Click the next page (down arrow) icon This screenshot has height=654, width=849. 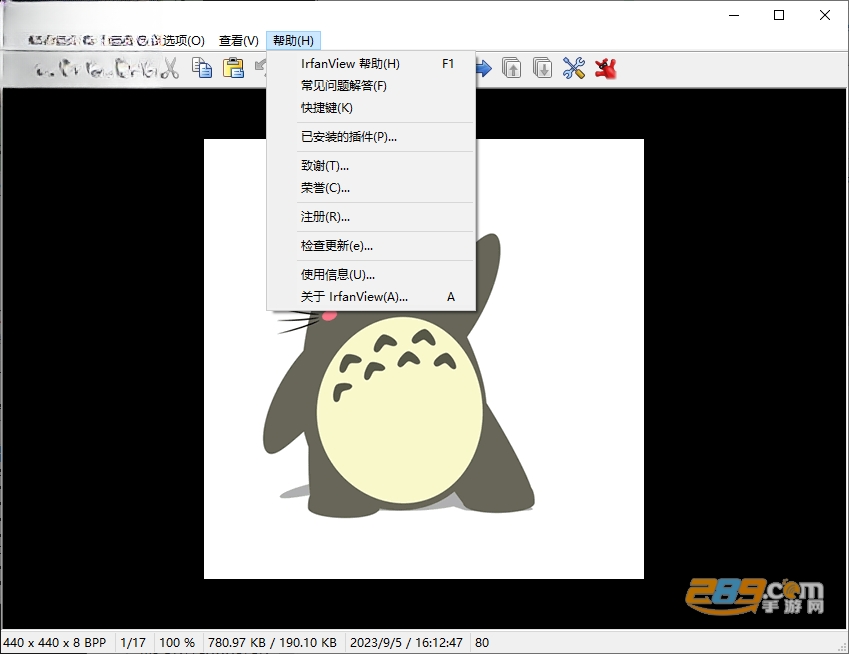pyautogui.click(x=543, y=68)
